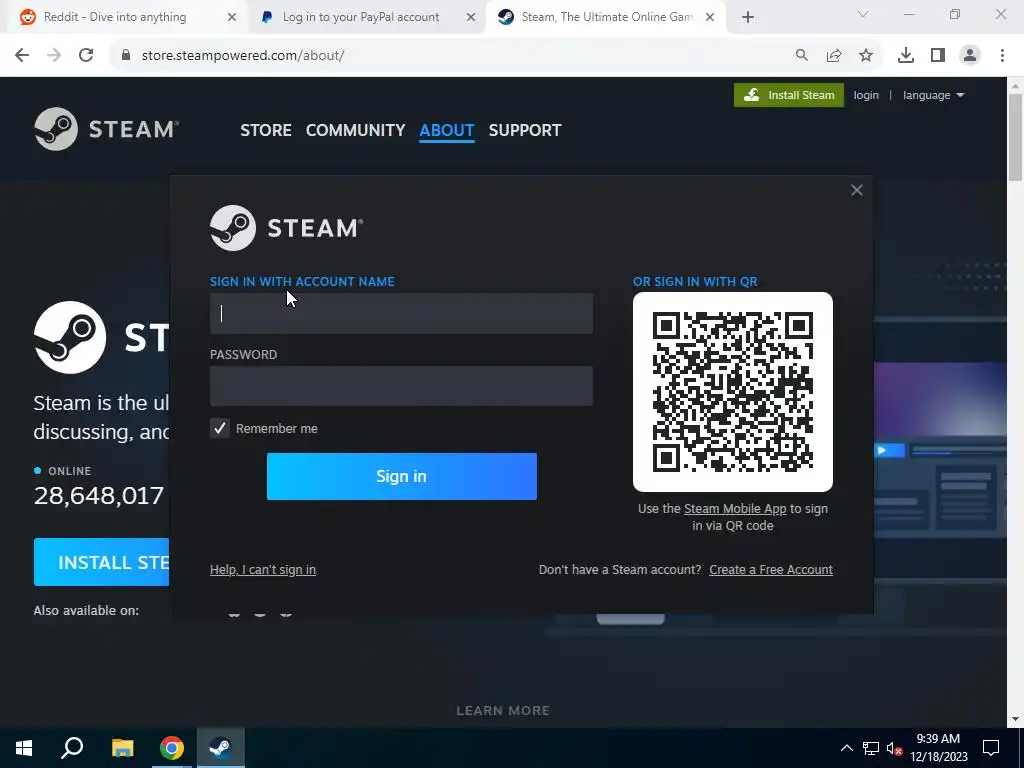Click the muted volume tray icon
The width and height of the screenshot is (1024, 768).
(894, 748)
